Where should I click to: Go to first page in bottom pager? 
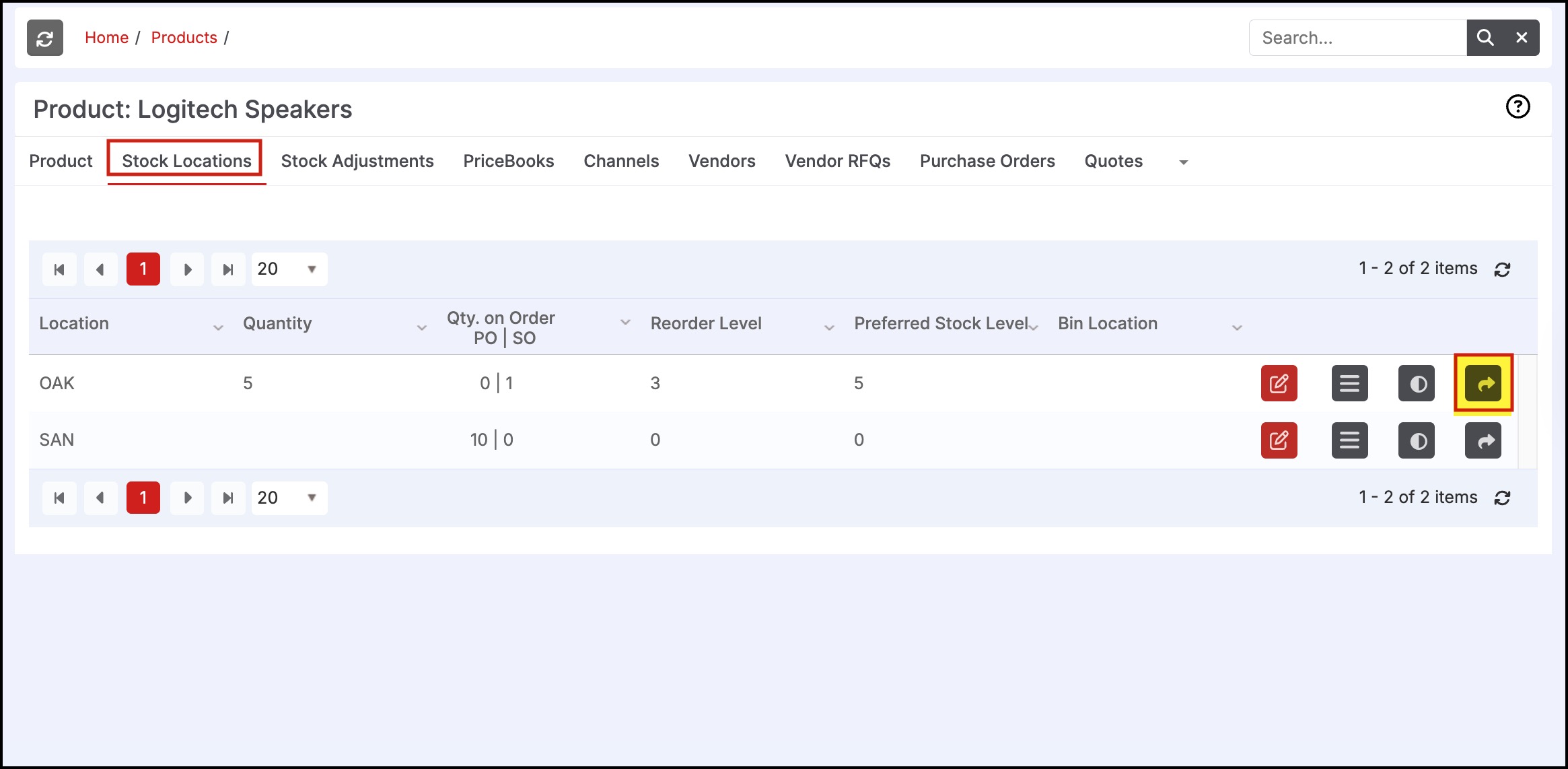coord(59,498)
